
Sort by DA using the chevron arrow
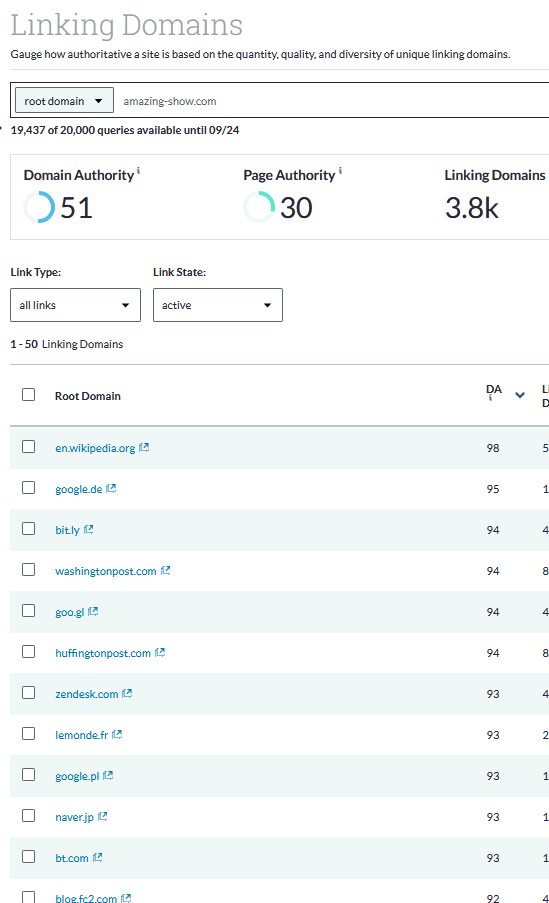coord(520,395)
